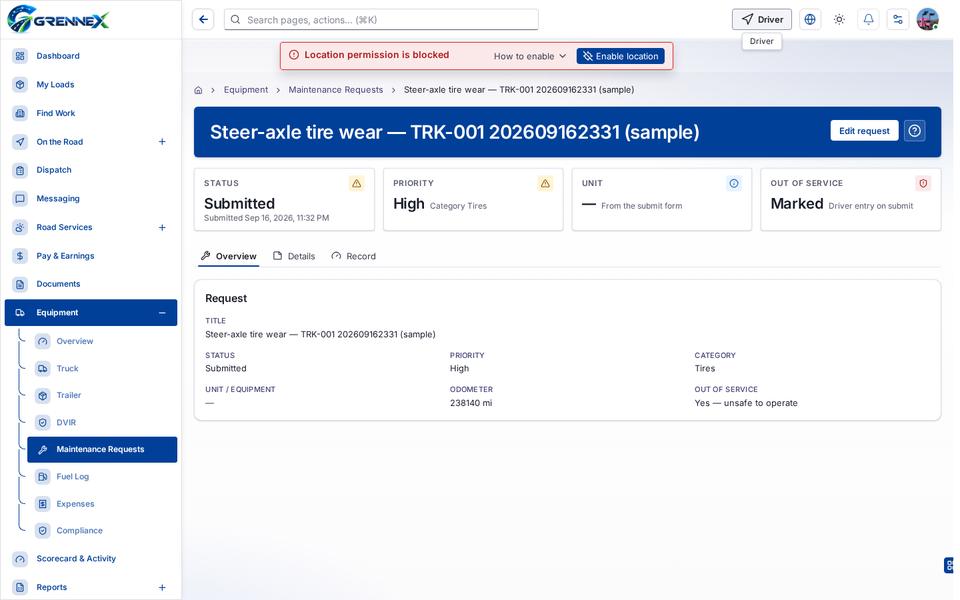Click the Dashboard sidebar icon
Screen dimensions: 960x600
click(x=20, y=56)
